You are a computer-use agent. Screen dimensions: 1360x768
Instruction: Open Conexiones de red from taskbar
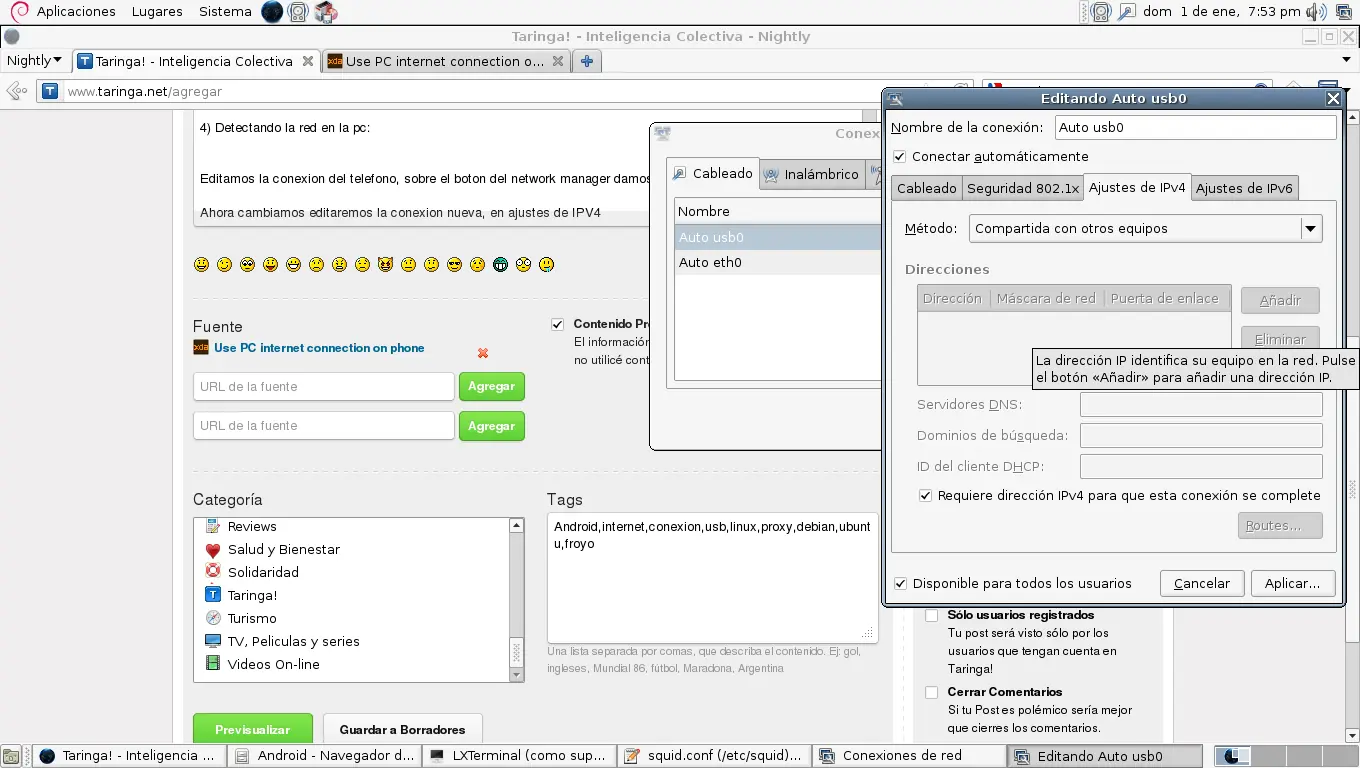tap(907, 756)
